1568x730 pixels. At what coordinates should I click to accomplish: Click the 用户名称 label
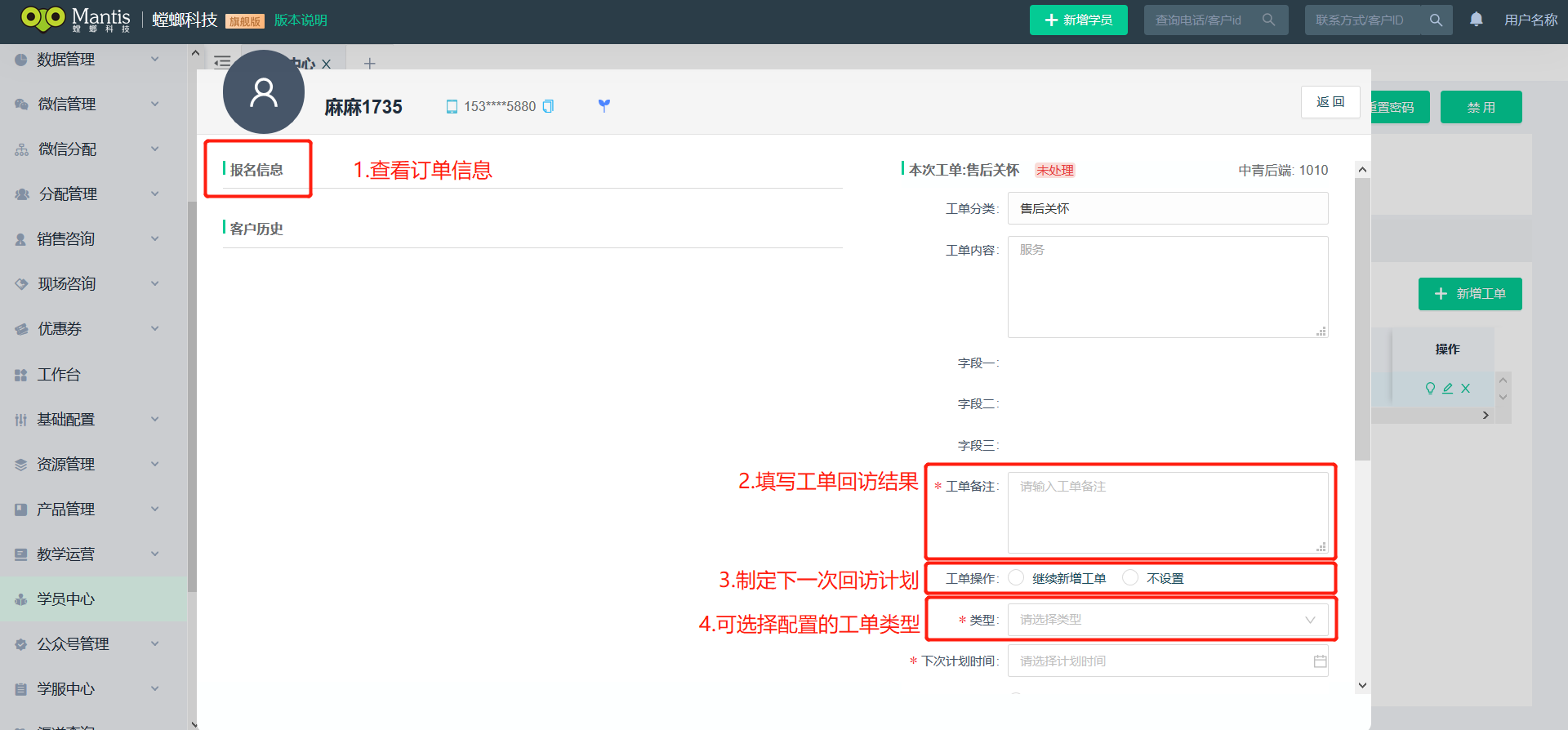point(1531,20)
